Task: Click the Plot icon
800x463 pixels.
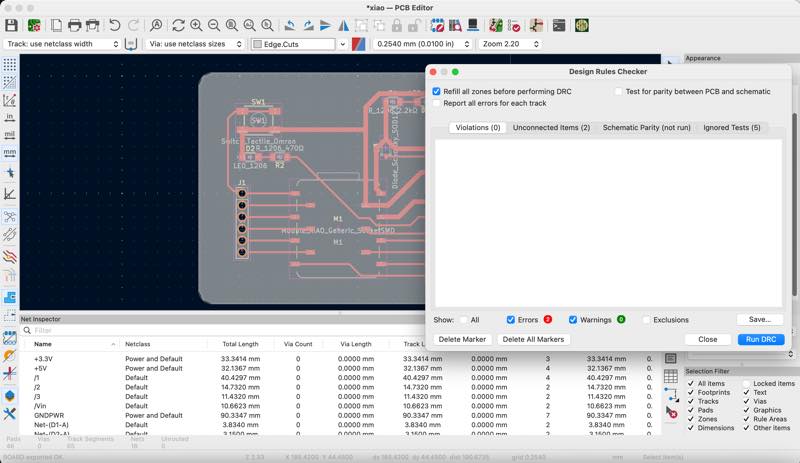Action: tap(92, 25)
